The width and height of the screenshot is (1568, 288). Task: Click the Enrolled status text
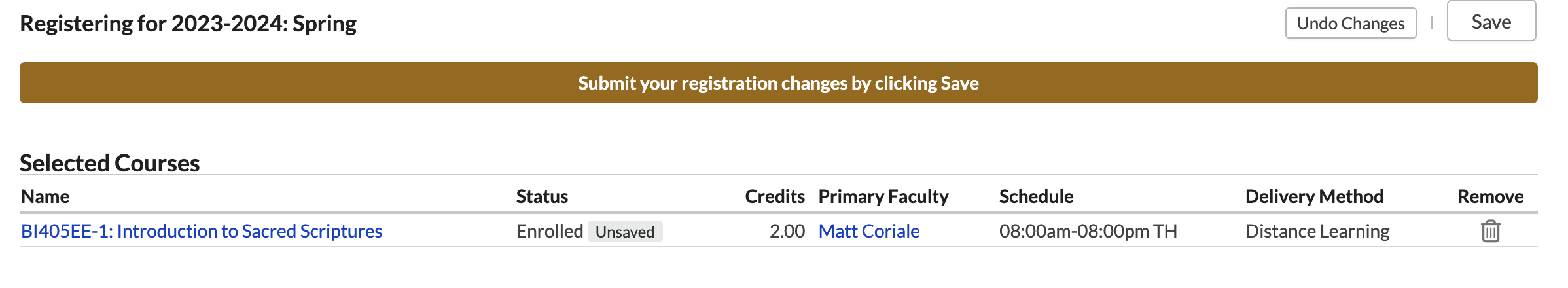pos(549,231)
